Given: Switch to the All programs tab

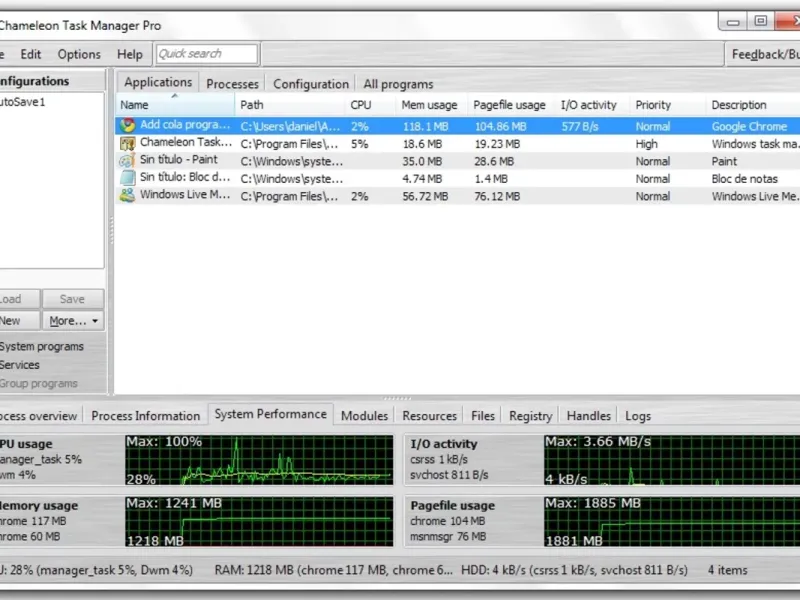Looking at the screenshot, I should 398,84.
